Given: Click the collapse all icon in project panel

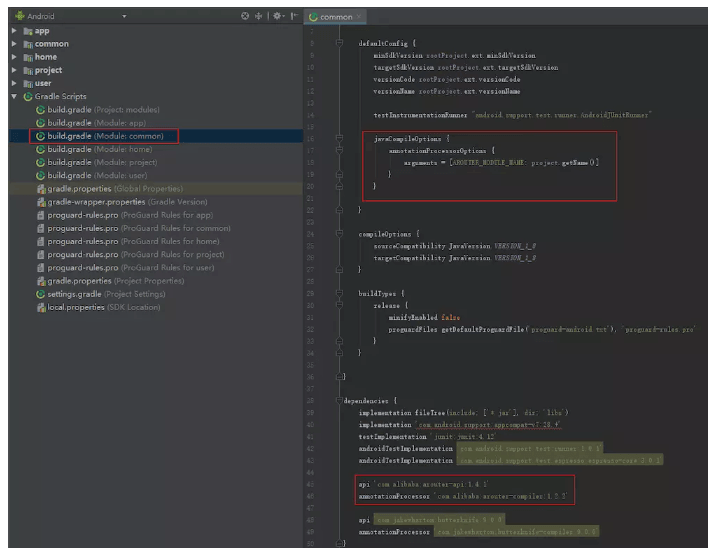Looking at the screenshot, I should tap(259, 17).
